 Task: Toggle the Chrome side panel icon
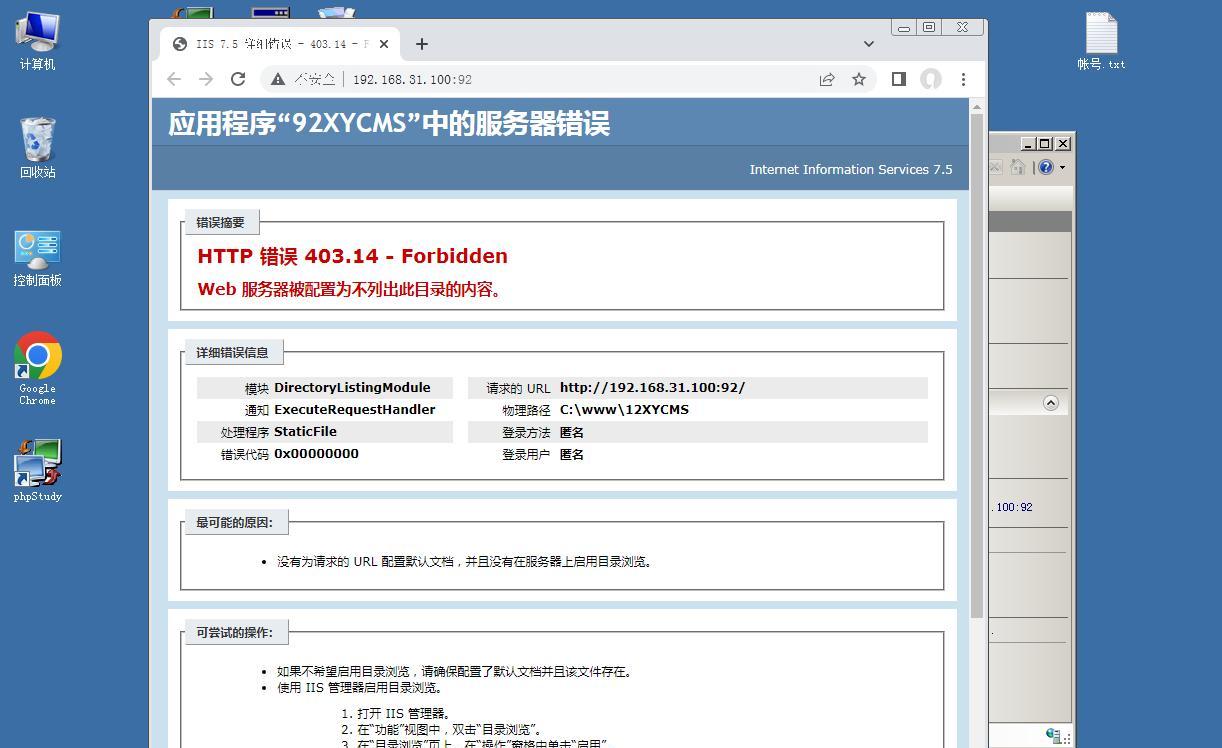click(x=899, y=79)
